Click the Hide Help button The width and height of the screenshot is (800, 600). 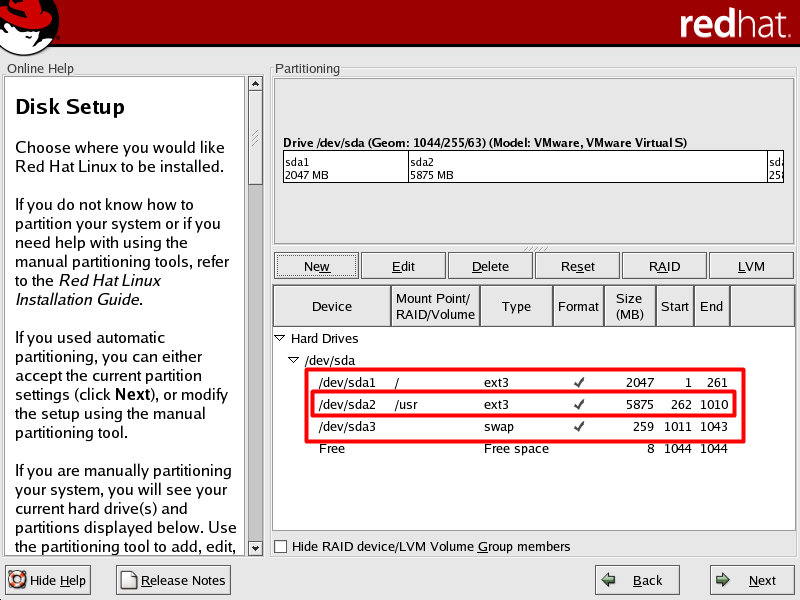[x=48, y=580]
